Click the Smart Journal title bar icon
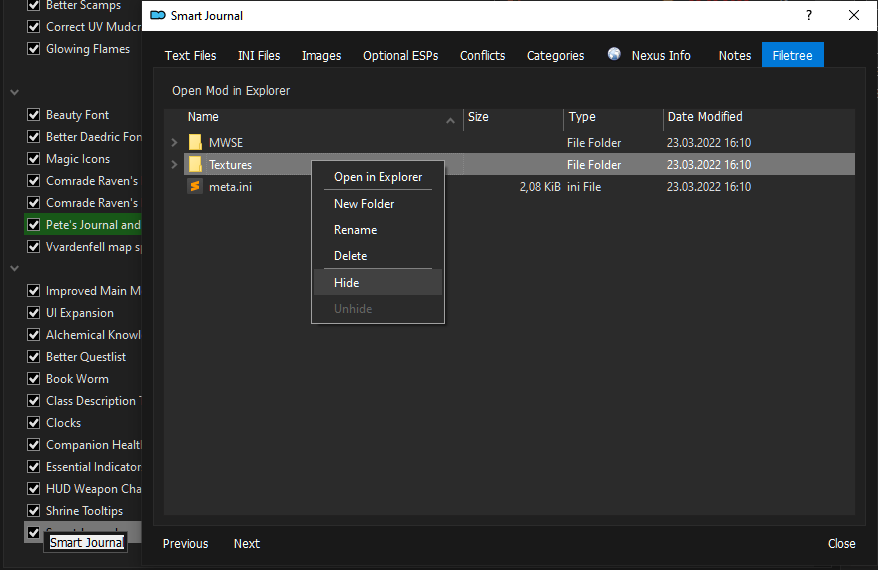 (x=157, y=16)
